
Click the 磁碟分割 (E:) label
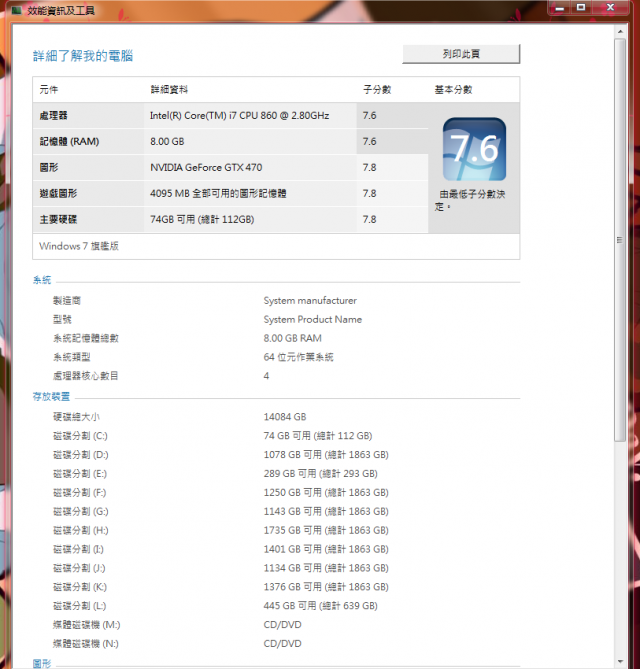pos(80,474)
